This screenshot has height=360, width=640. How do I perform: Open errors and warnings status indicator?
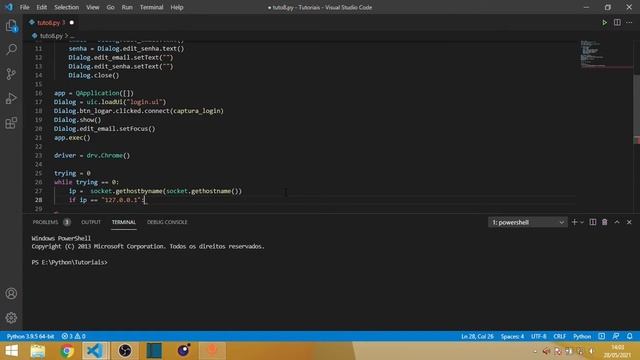click(x=73, y=336)
